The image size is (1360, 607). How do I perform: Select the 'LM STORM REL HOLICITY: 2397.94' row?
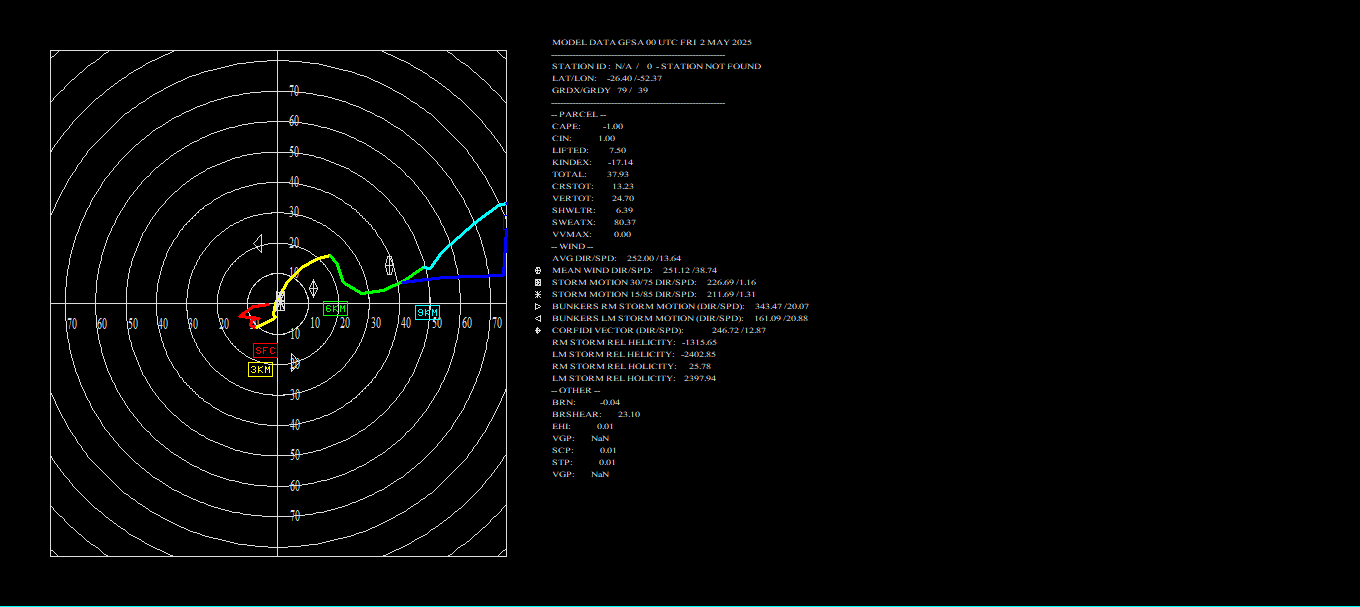click(x=634, y=378)
